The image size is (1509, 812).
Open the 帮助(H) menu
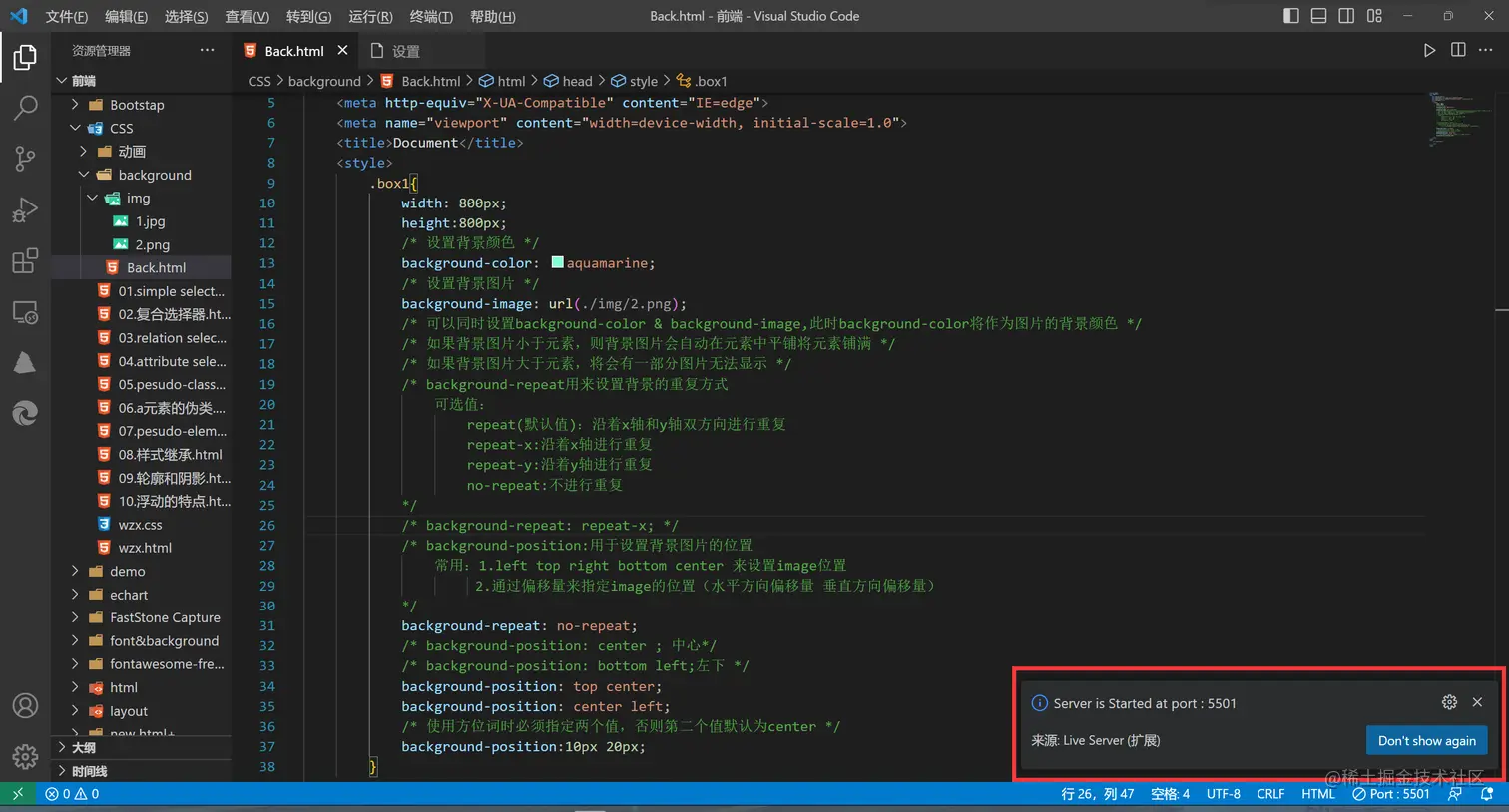coord(493,16)
